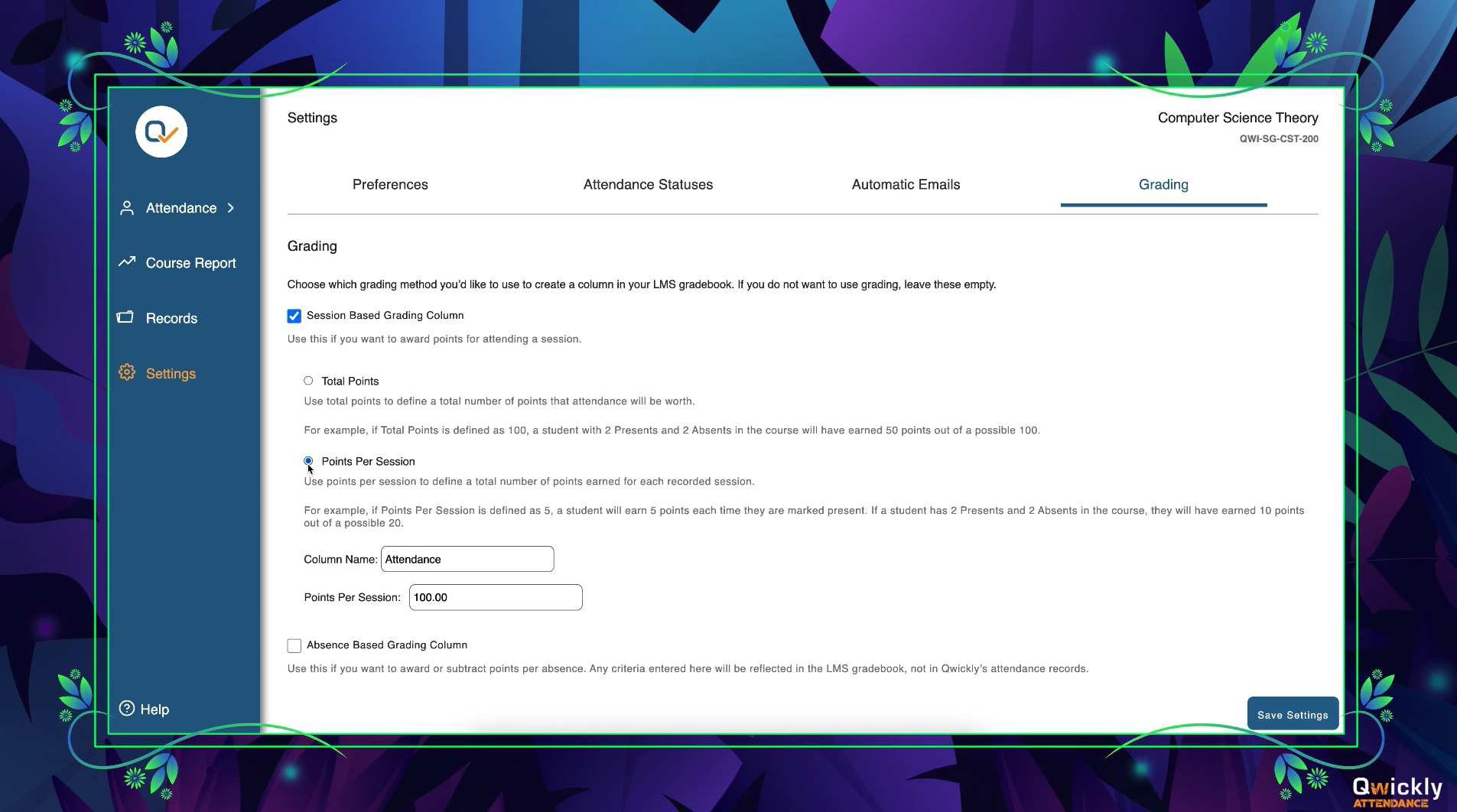The width and height of the screenshot is (1457, 812).
Task: Expand the Attendance menu chevron
Action: click(x=231, y=208)
